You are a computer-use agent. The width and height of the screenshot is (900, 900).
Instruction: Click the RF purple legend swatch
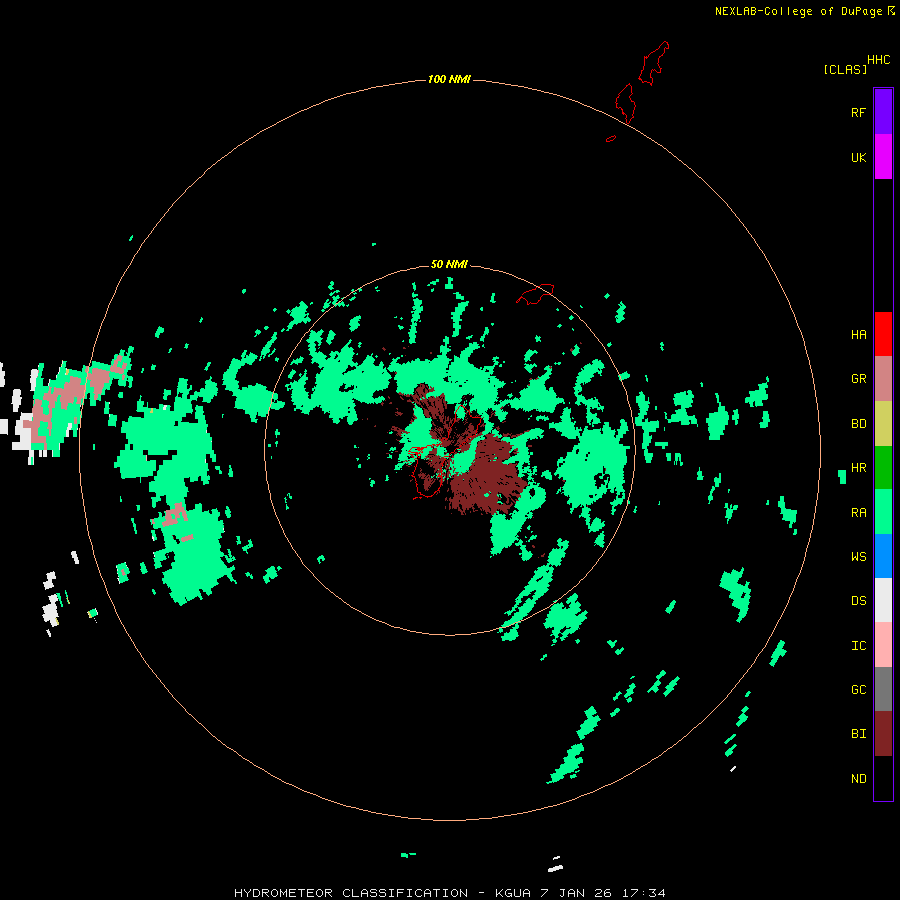click(883, 112)
